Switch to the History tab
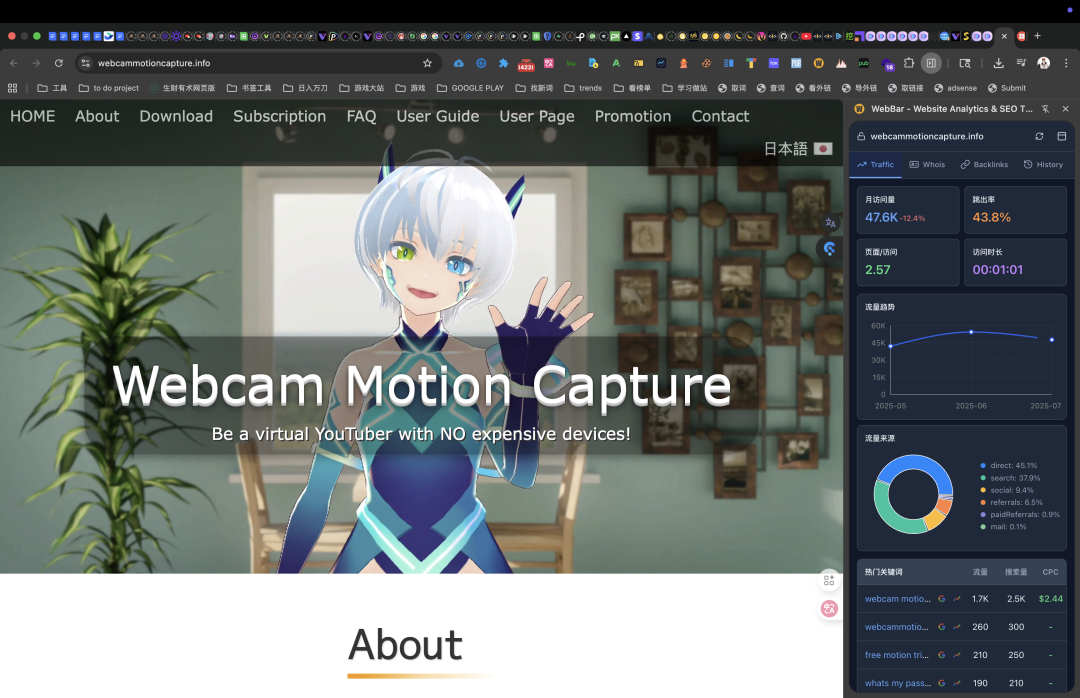The image size is (1080, 698). pos(1043,165)
